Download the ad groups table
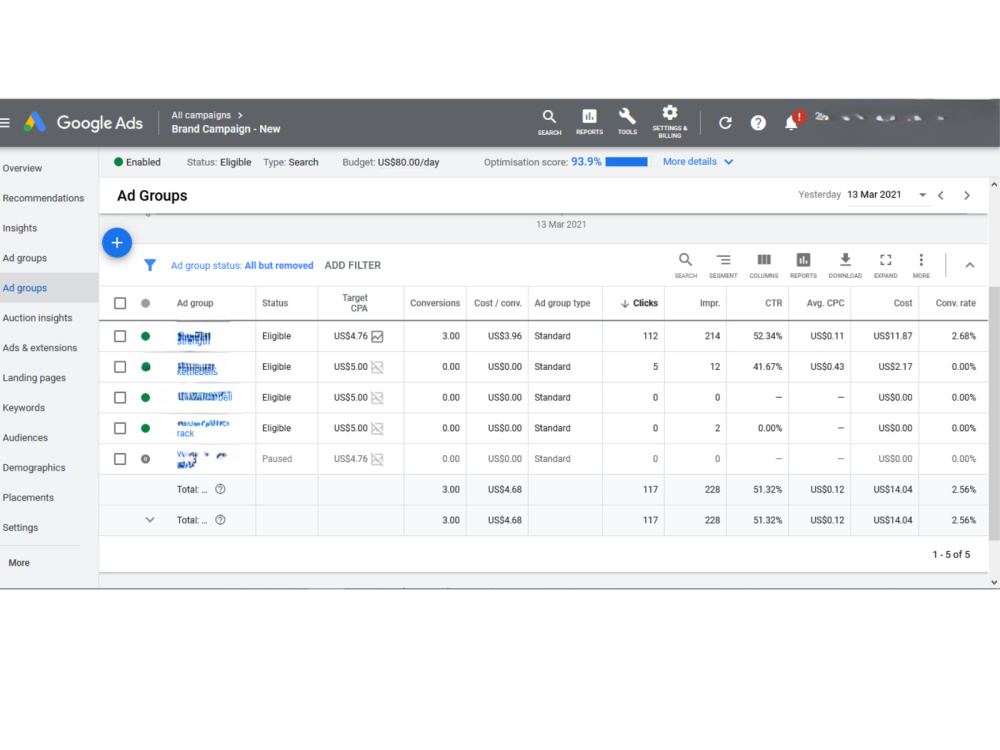The width and height of the screenshot is (1000, 750). tap(845, 265)
